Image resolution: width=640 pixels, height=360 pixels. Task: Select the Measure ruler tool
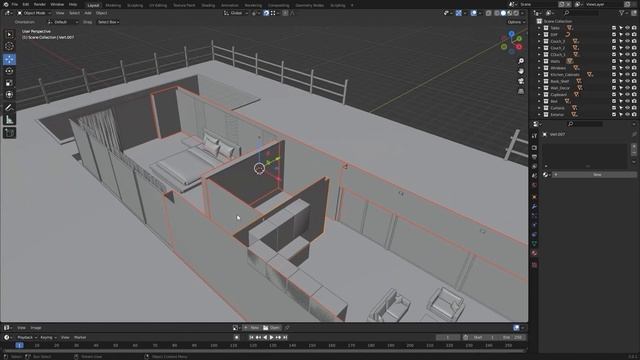point(9,120)
